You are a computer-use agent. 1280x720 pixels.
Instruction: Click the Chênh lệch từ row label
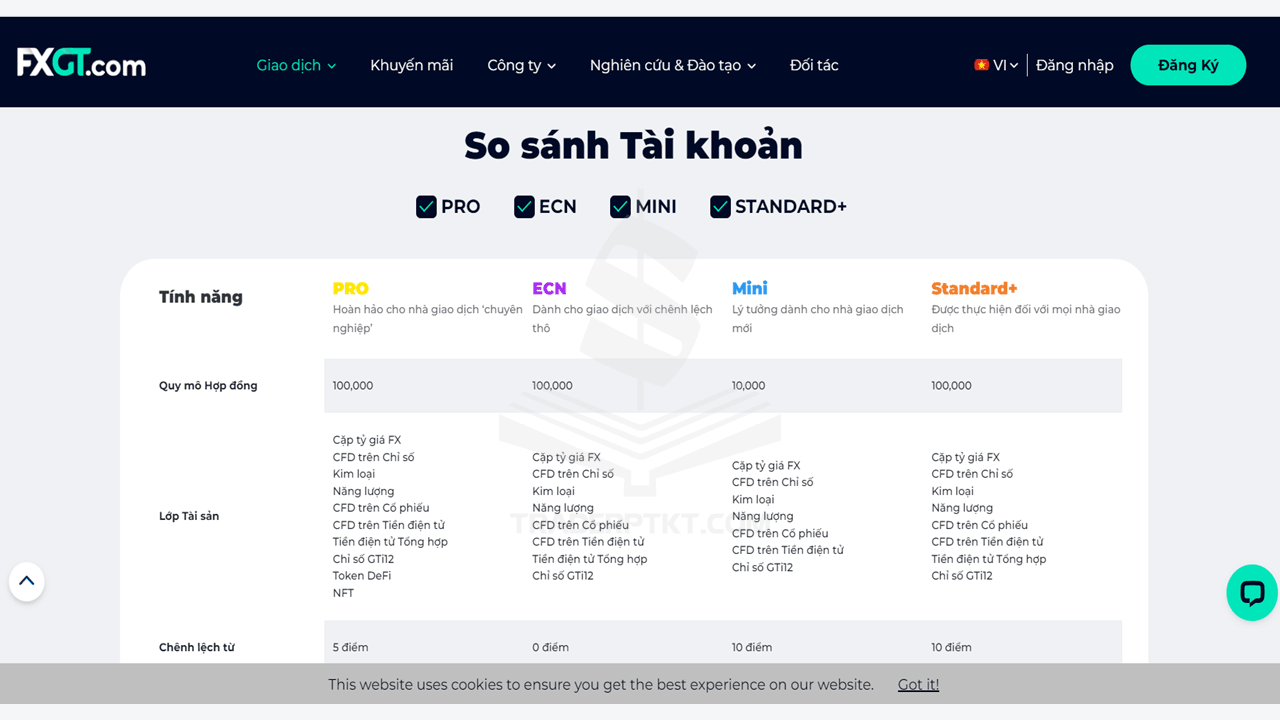(197, 648)
